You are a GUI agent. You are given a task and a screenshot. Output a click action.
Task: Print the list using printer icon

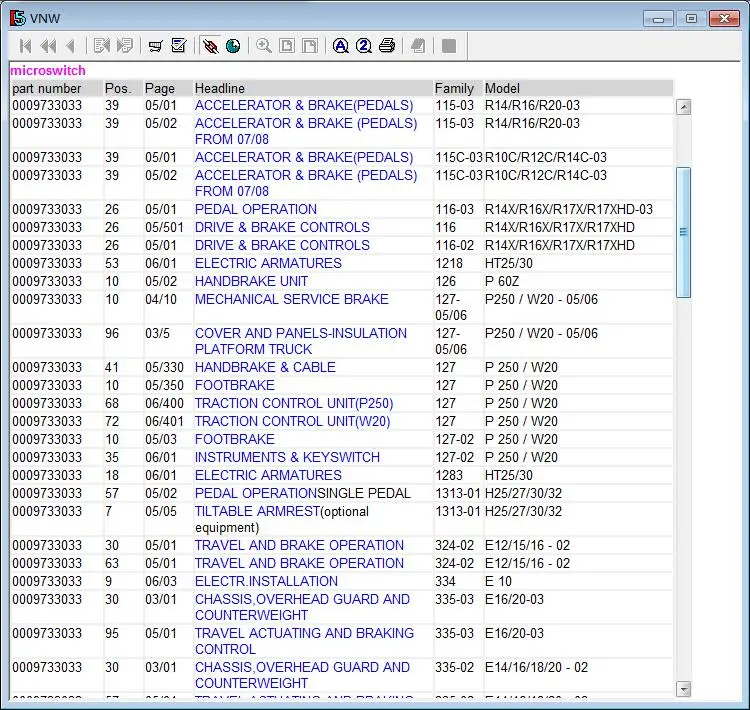387,46
